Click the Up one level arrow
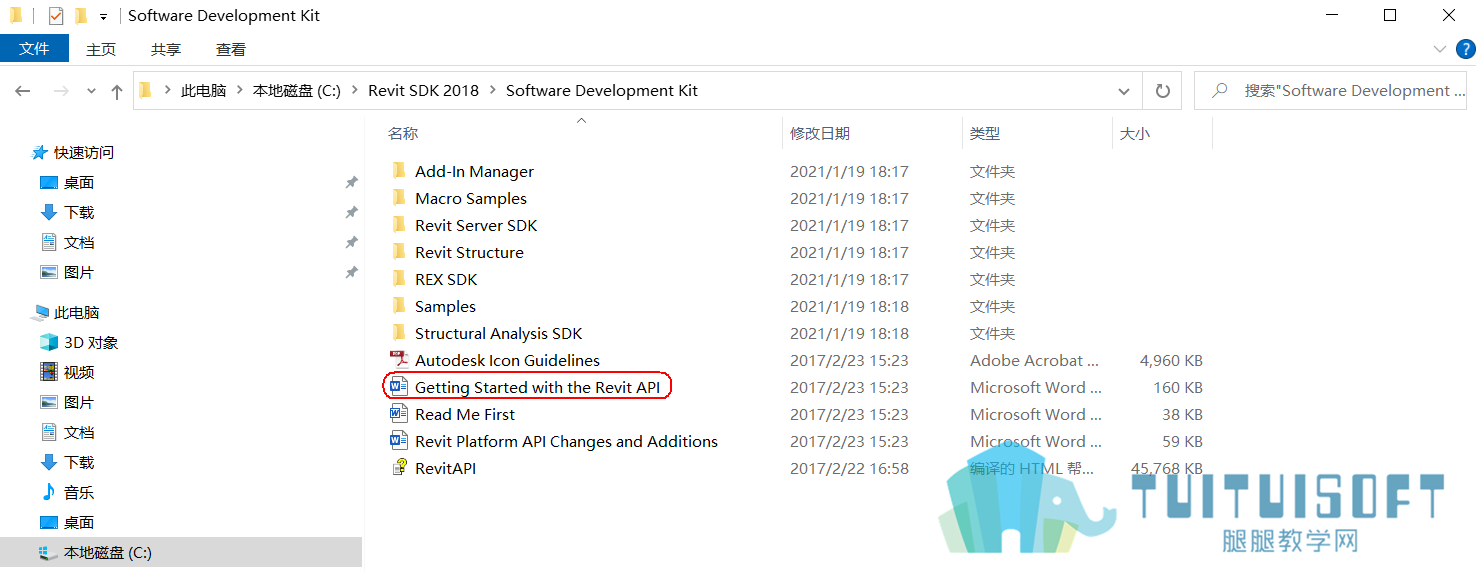Screen dimensions: 1476x571 (117, 91)
